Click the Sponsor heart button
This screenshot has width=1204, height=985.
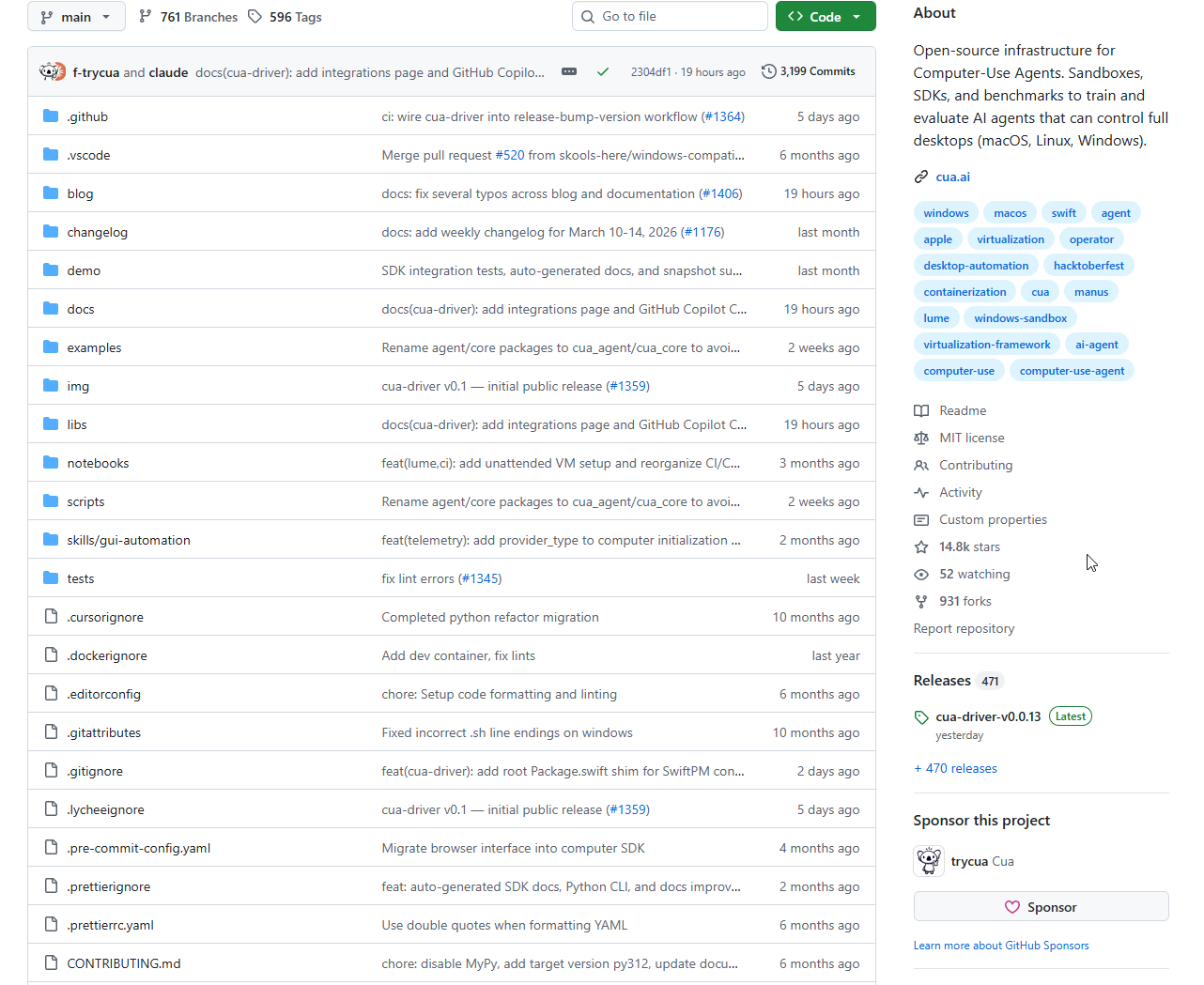pos(1041,907)
